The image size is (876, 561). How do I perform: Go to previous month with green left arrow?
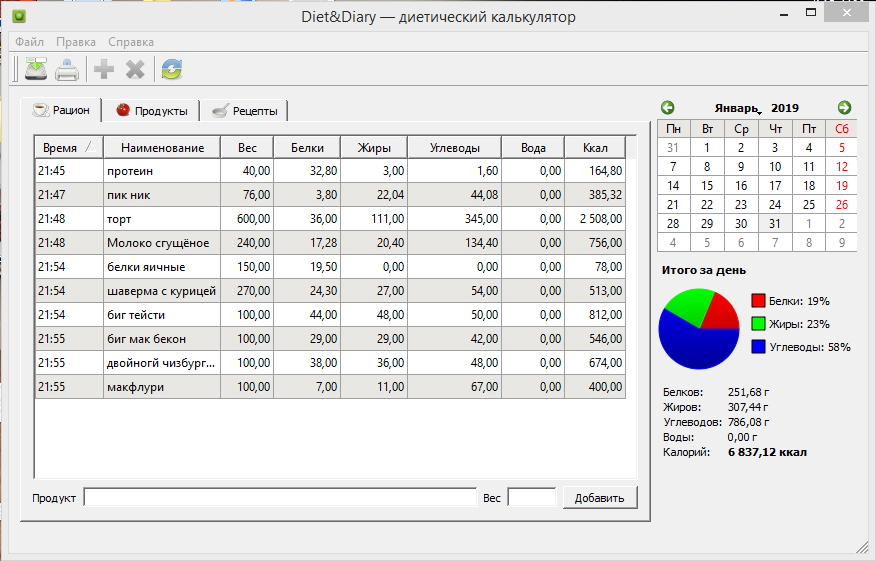coord(668,107)
